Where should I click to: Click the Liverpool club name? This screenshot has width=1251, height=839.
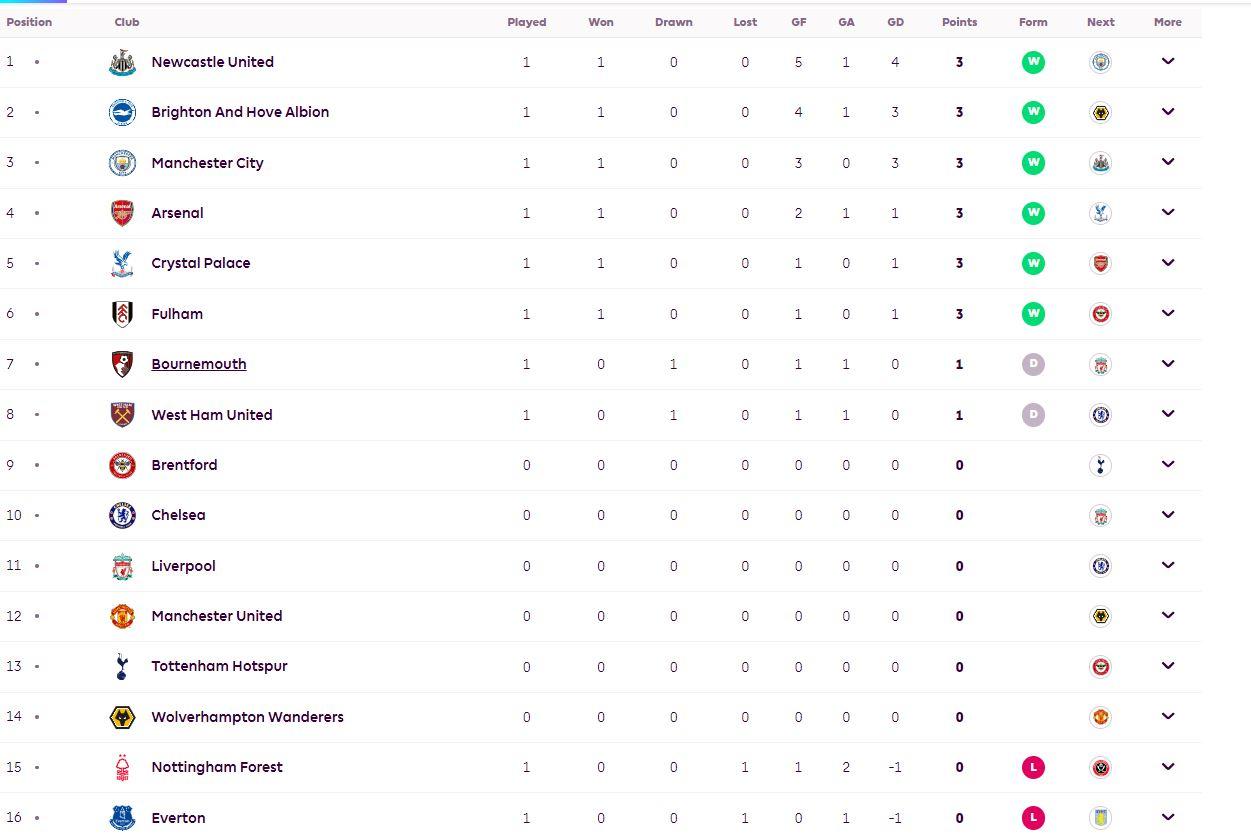183,566
